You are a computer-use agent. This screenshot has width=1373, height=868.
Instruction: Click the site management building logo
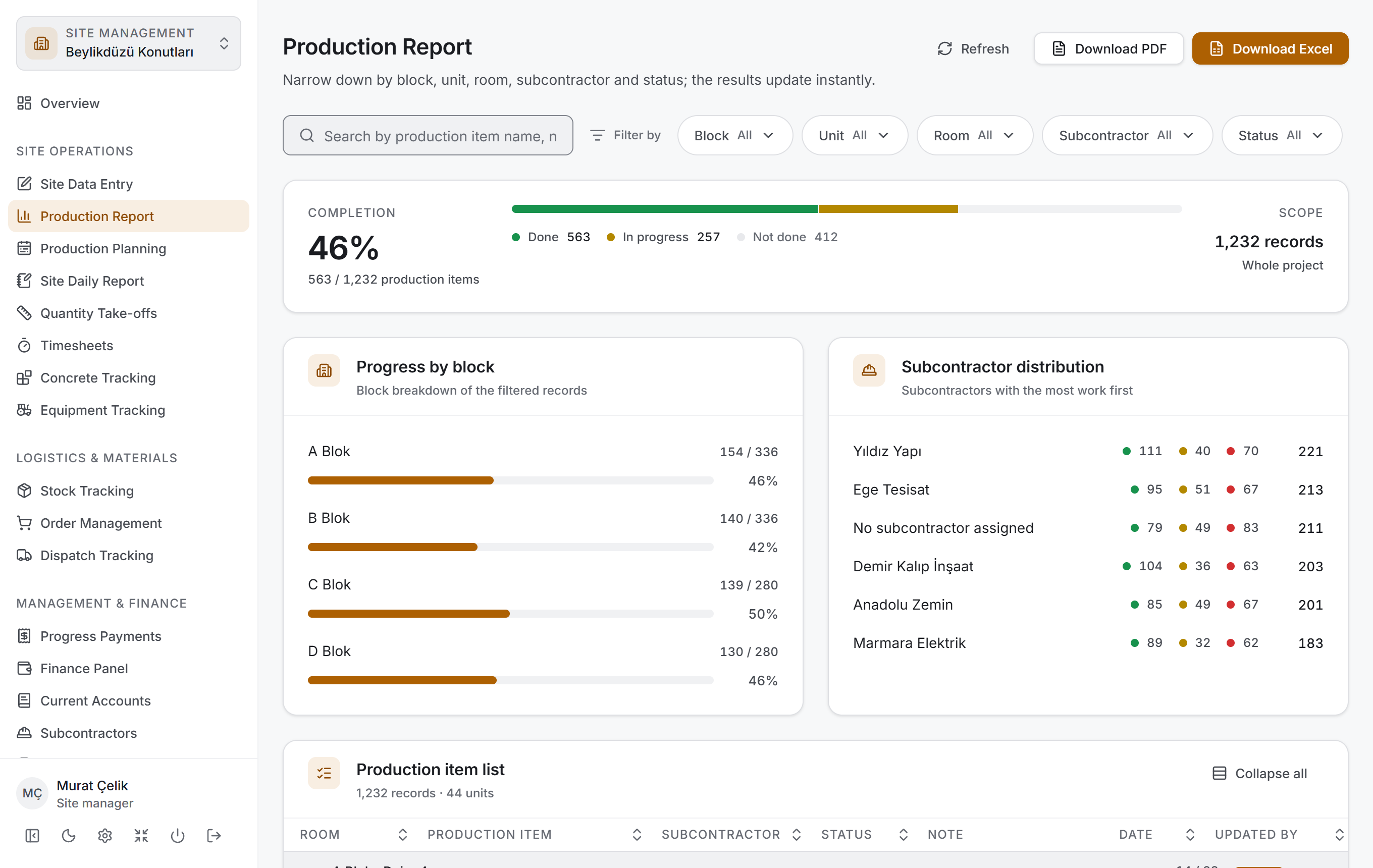41,43
